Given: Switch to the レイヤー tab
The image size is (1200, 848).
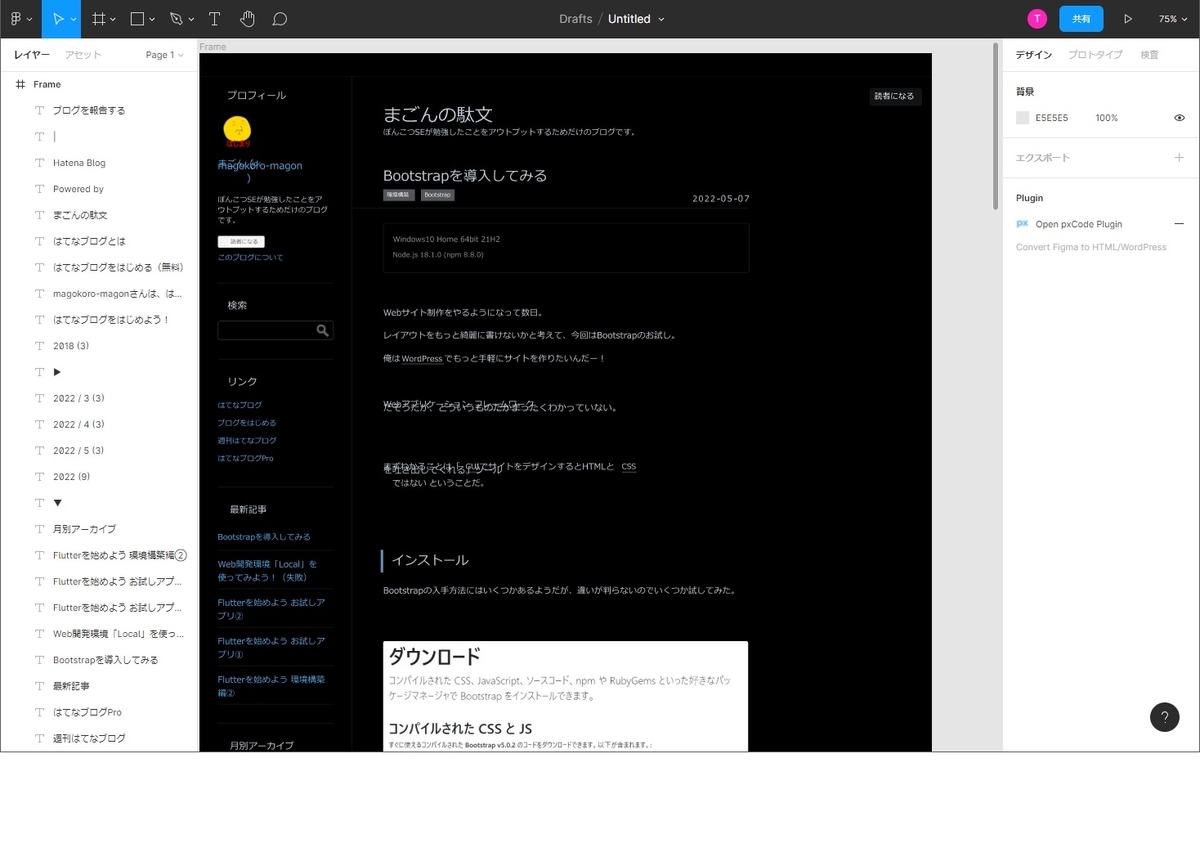Looking at the screenshot, I should click(x=32, y=55).
